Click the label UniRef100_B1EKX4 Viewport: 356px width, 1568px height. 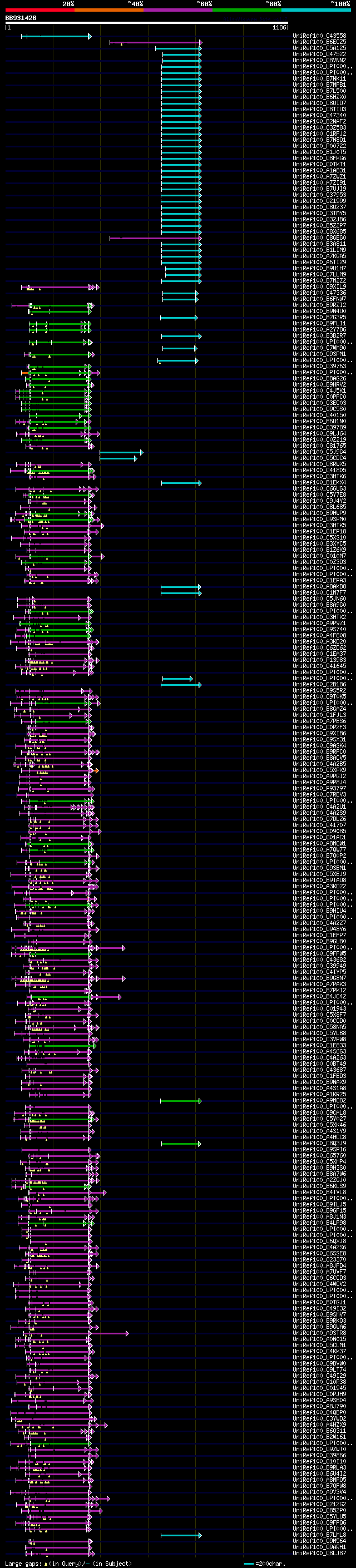pos(319,483)
